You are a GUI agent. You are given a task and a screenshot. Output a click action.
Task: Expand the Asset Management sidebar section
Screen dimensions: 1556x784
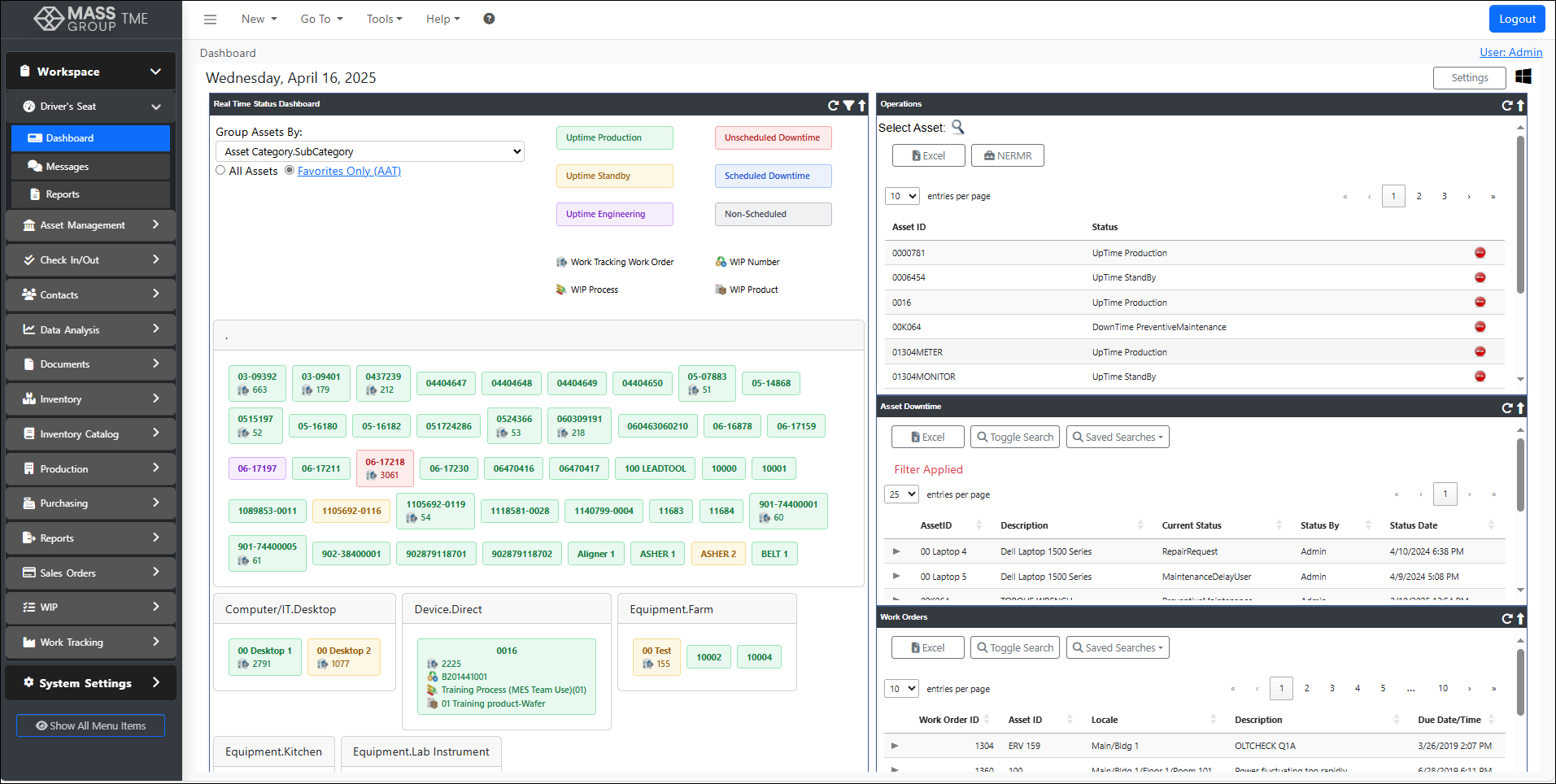89,224
